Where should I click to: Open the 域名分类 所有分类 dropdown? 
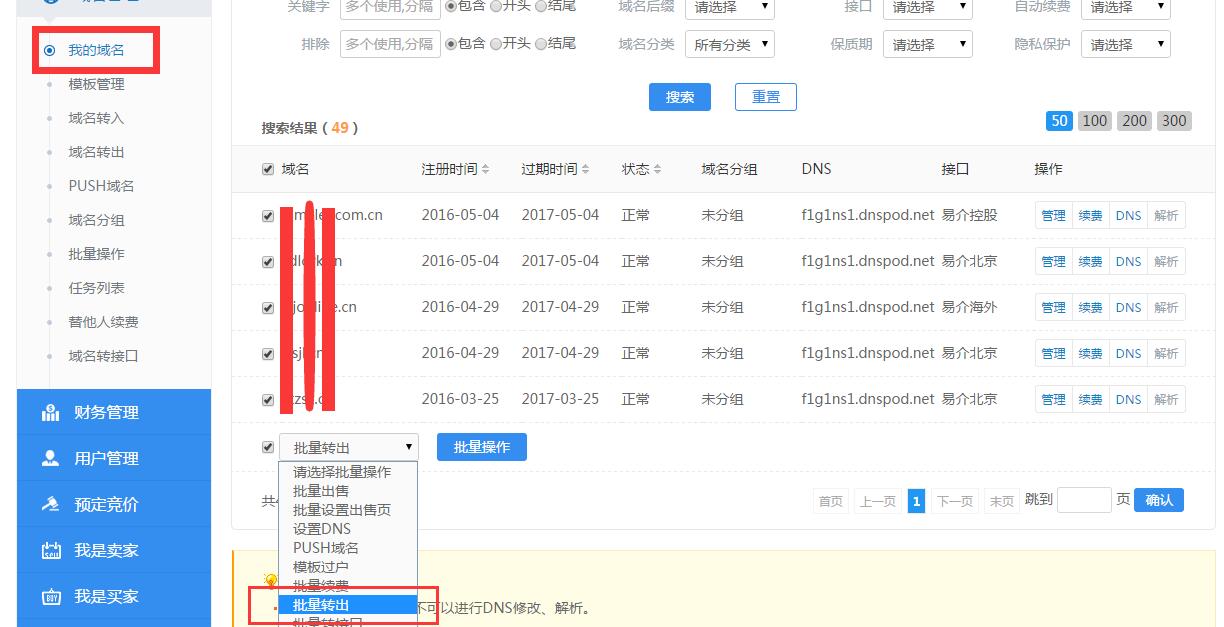729,44
